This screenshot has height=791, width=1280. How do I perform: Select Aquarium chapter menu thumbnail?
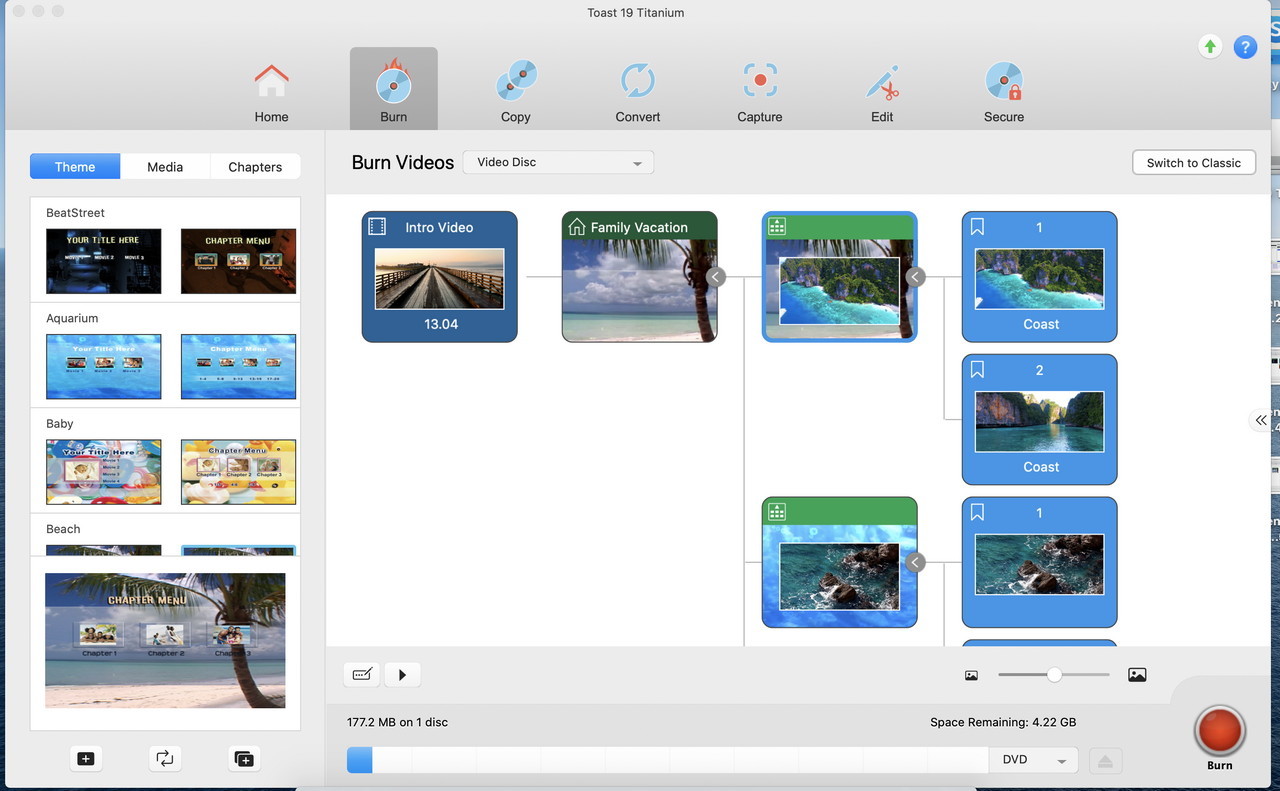(238, 366)
